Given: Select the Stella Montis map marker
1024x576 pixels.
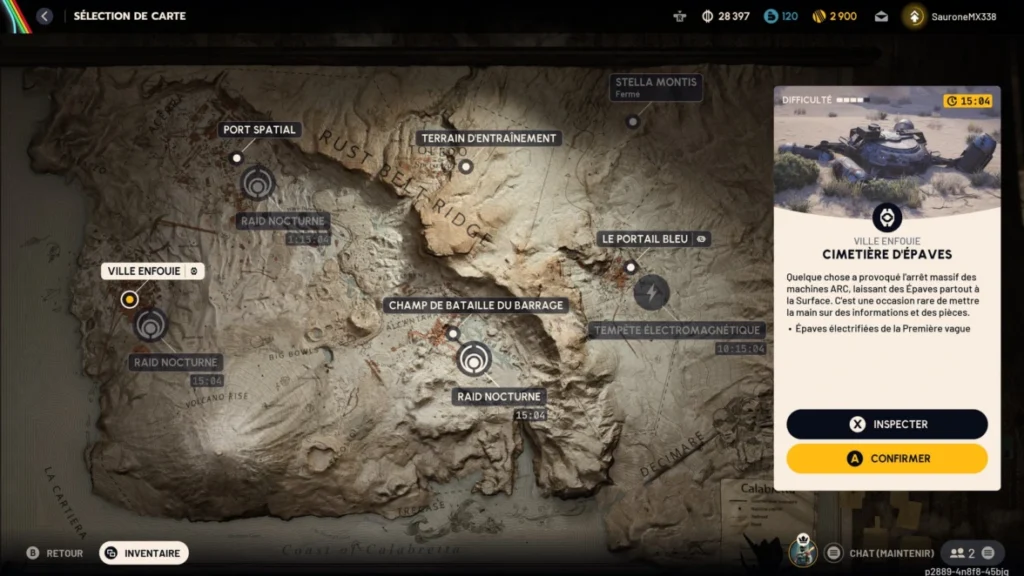Looking at the screenshot, I should 632,122.
